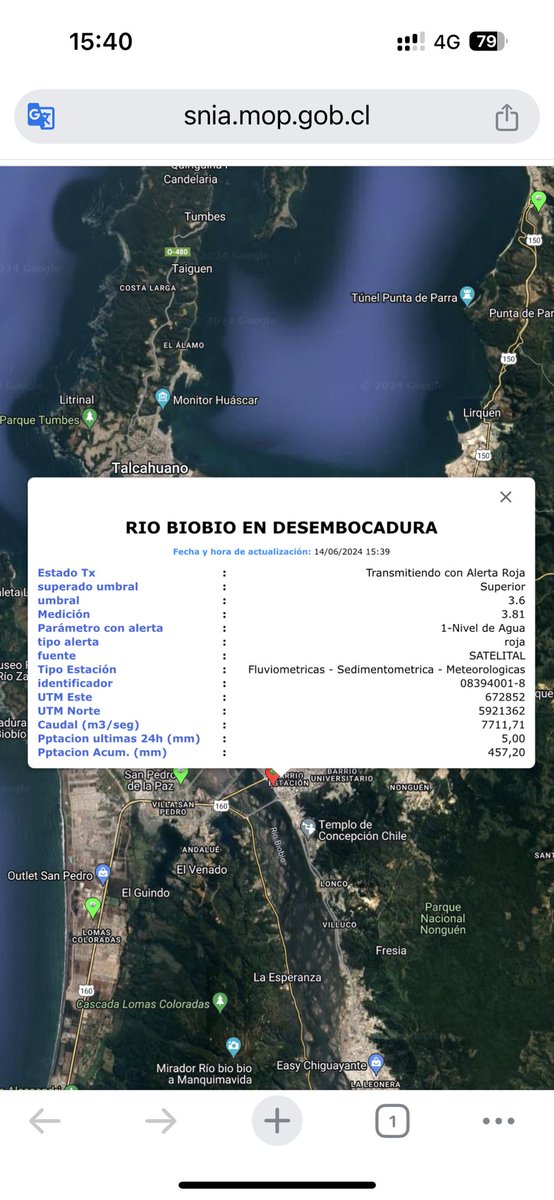The width and height of the screenshot is (554, 1200).
Task: Tap the La Esperanza map label
Action: pos(288,976)
